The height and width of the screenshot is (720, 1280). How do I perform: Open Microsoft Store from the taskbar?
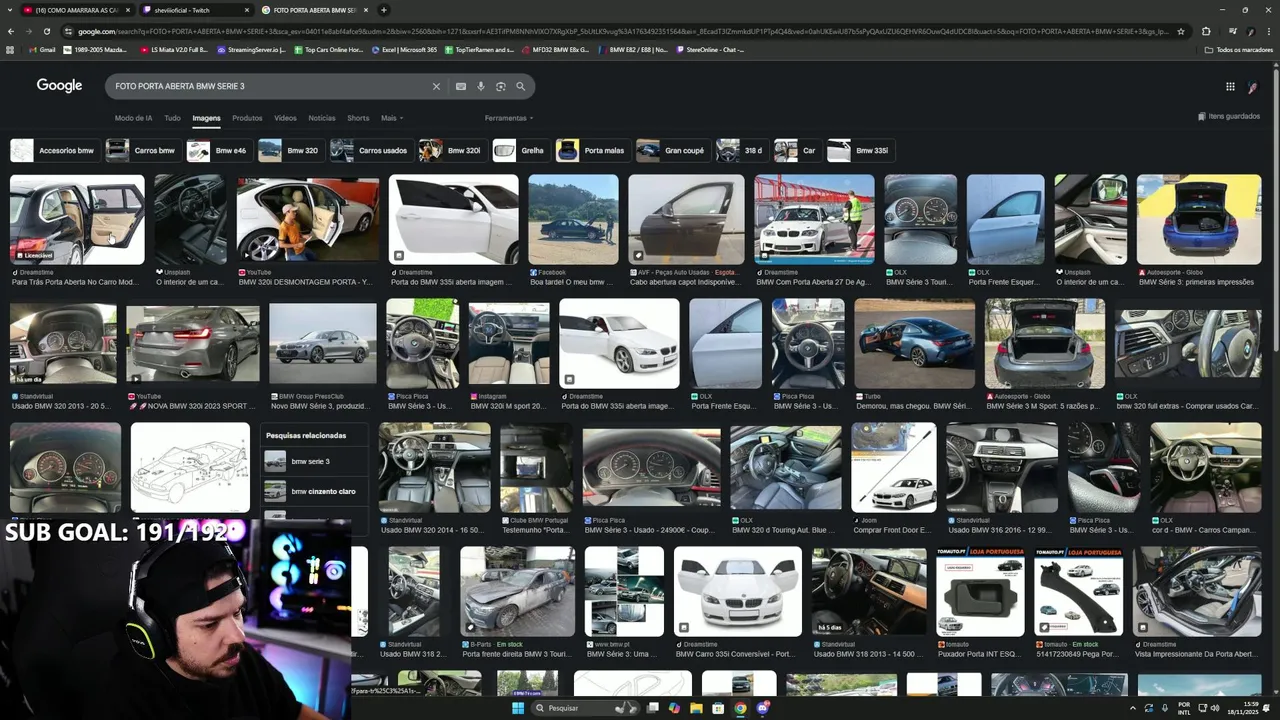click(718, 708)
